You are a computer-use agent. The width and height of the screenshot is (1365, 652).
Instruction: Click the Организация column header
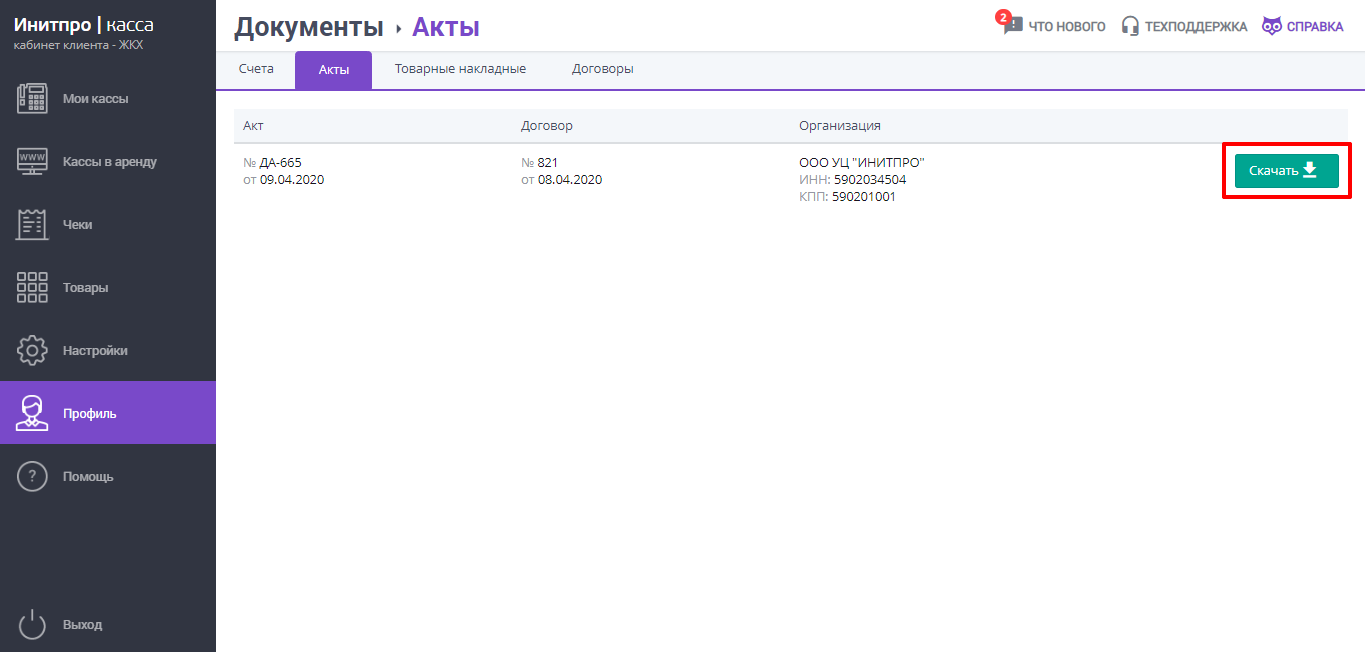point(840,125)
